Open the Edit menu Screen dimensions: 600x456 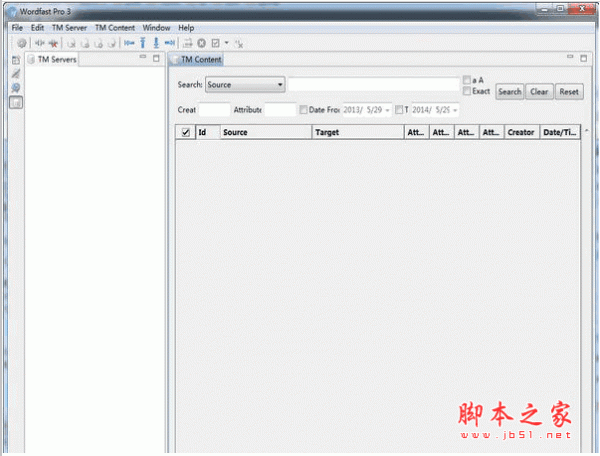38,28
